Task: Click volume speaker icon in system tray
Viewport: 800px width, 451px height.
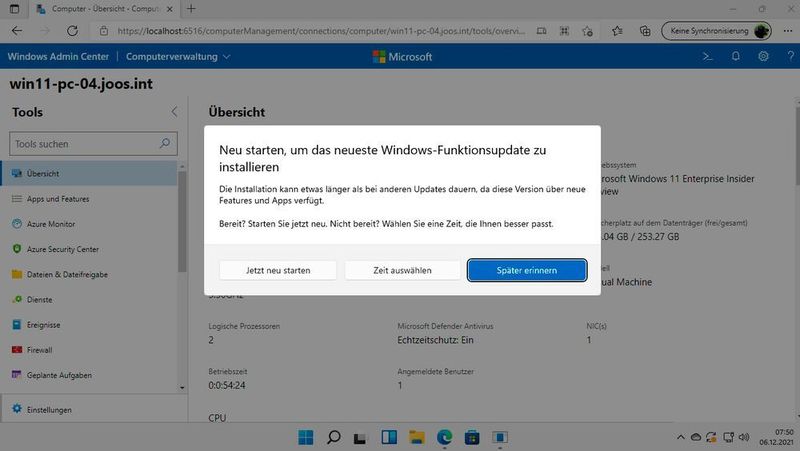Action: coord(744,437)
